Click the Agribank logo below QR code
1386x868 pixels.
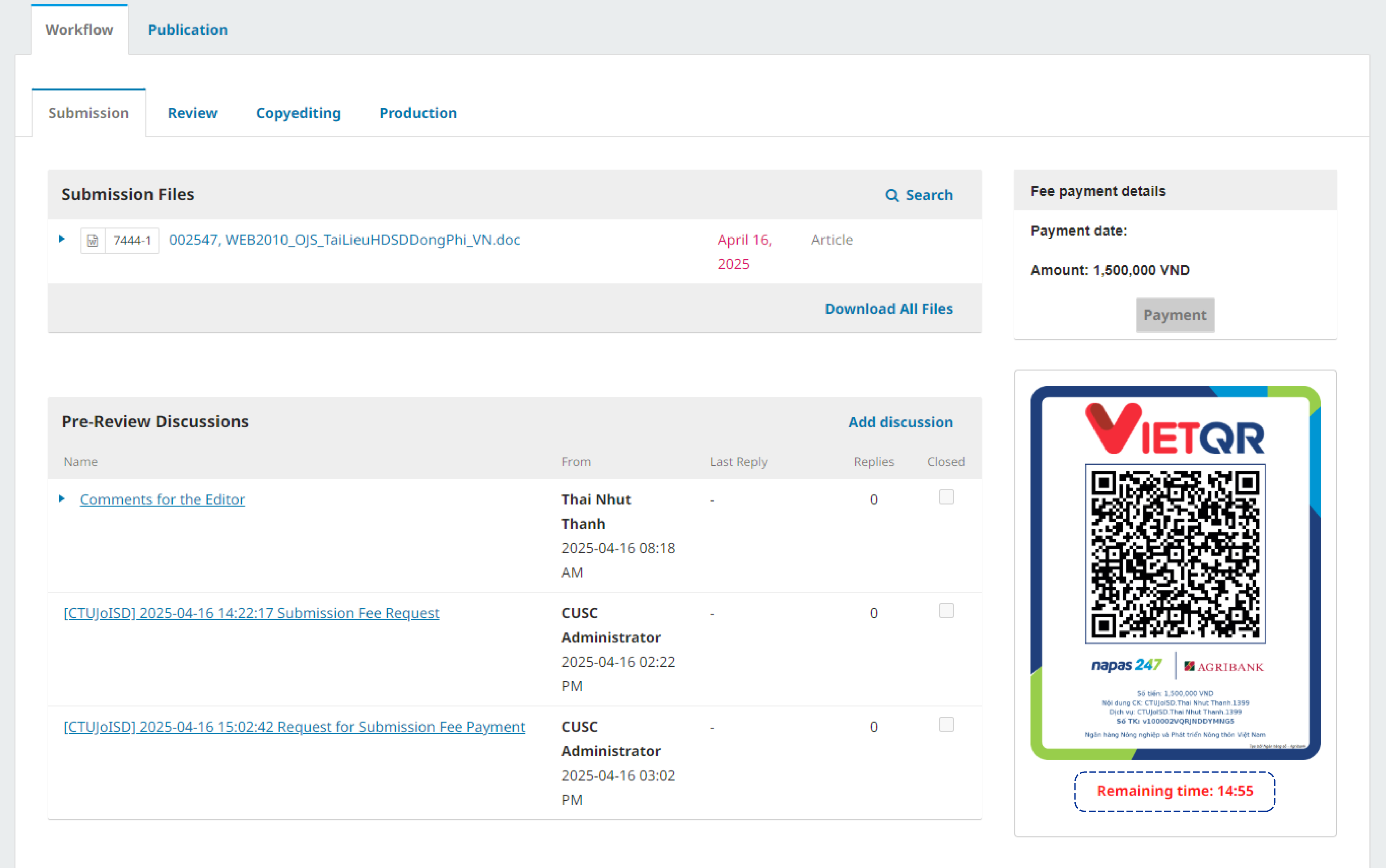click(1224, 666)
